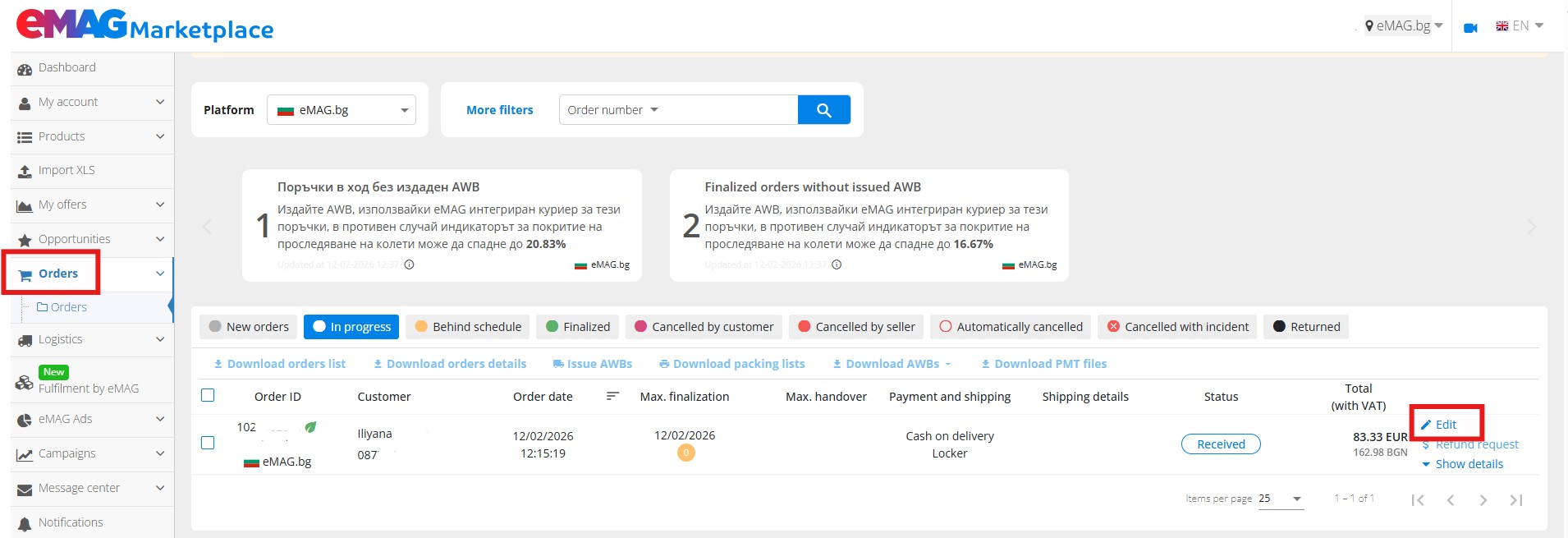Click the sort icon beside Order date
1568x538 pixels.
tap(612, 397)
